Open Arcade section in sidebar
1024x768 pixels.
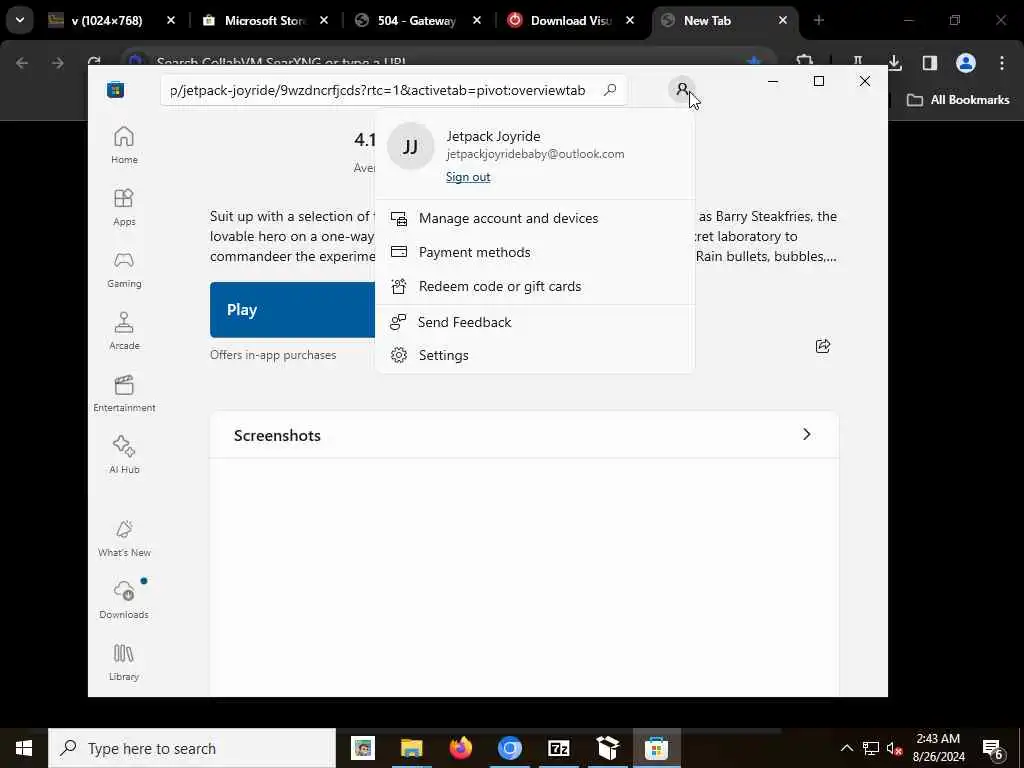point(124,331)
